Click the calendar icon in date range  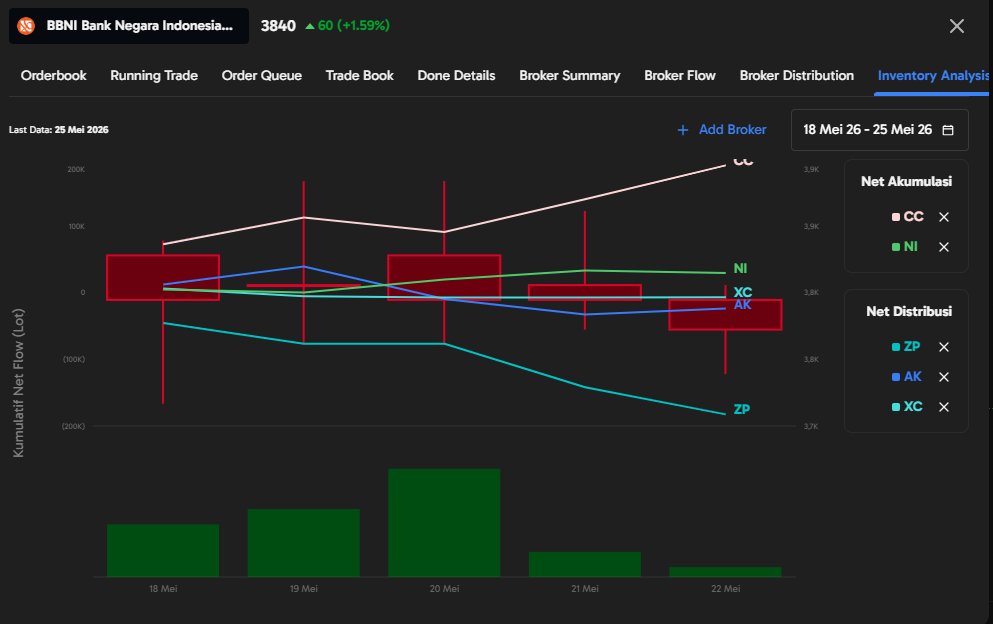pos(948,130)
